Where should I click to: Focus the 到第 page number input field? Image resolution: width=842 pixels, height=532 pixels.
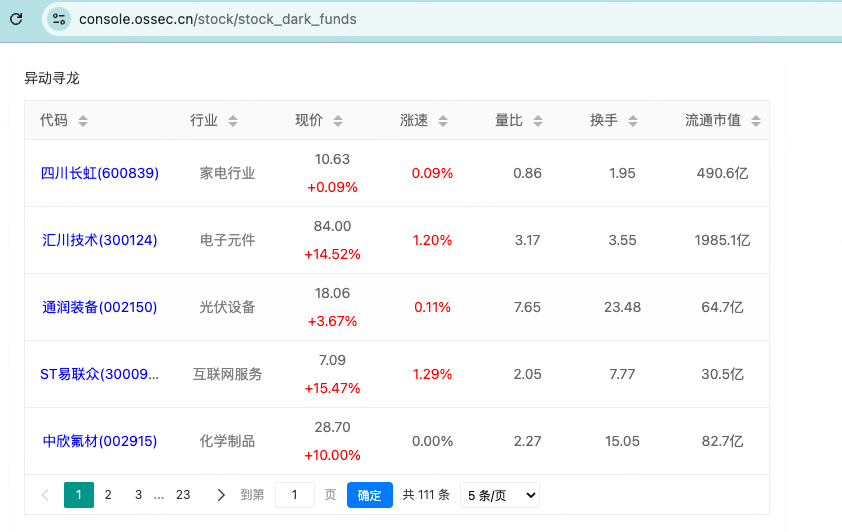(295, 495)
